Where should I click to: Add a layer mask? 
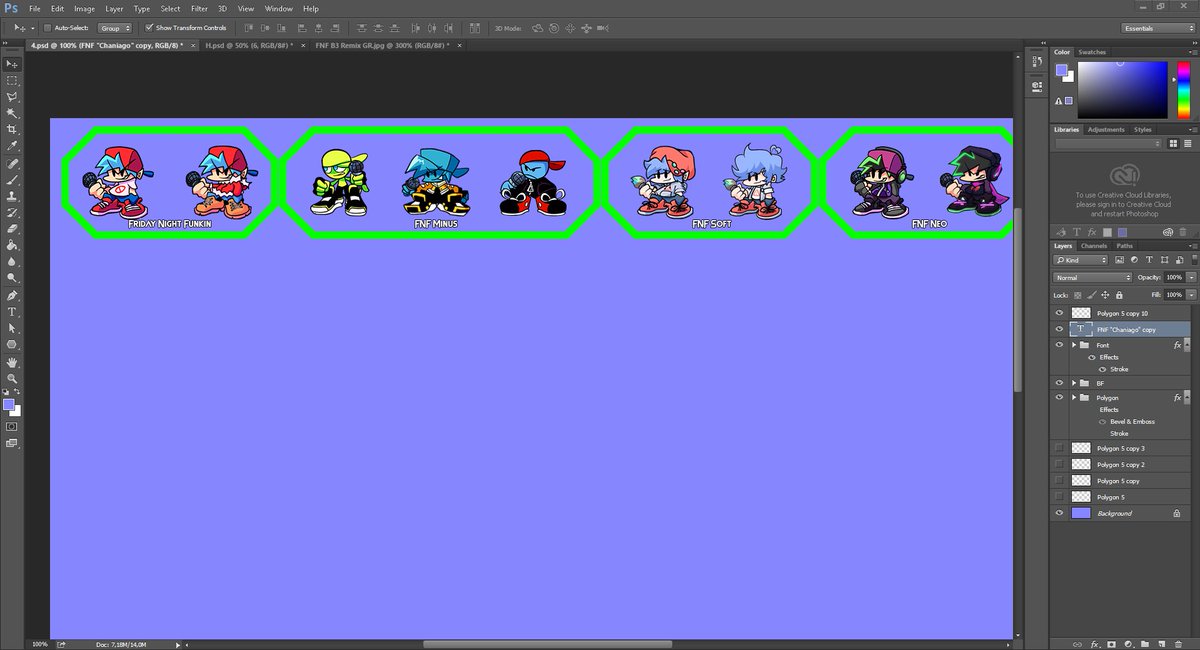pos(1112,643)
